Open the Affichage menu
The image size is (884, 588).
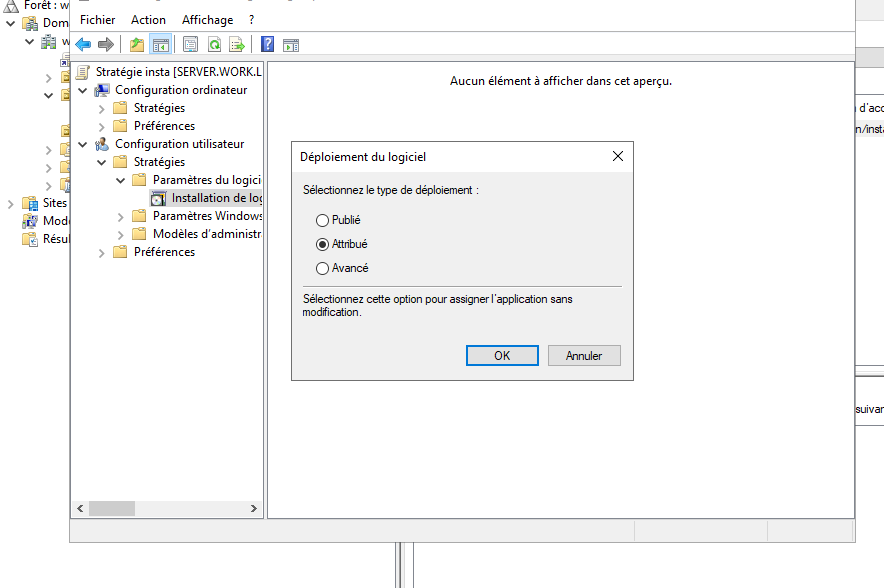pyautogui.click(x=207, y=19)
